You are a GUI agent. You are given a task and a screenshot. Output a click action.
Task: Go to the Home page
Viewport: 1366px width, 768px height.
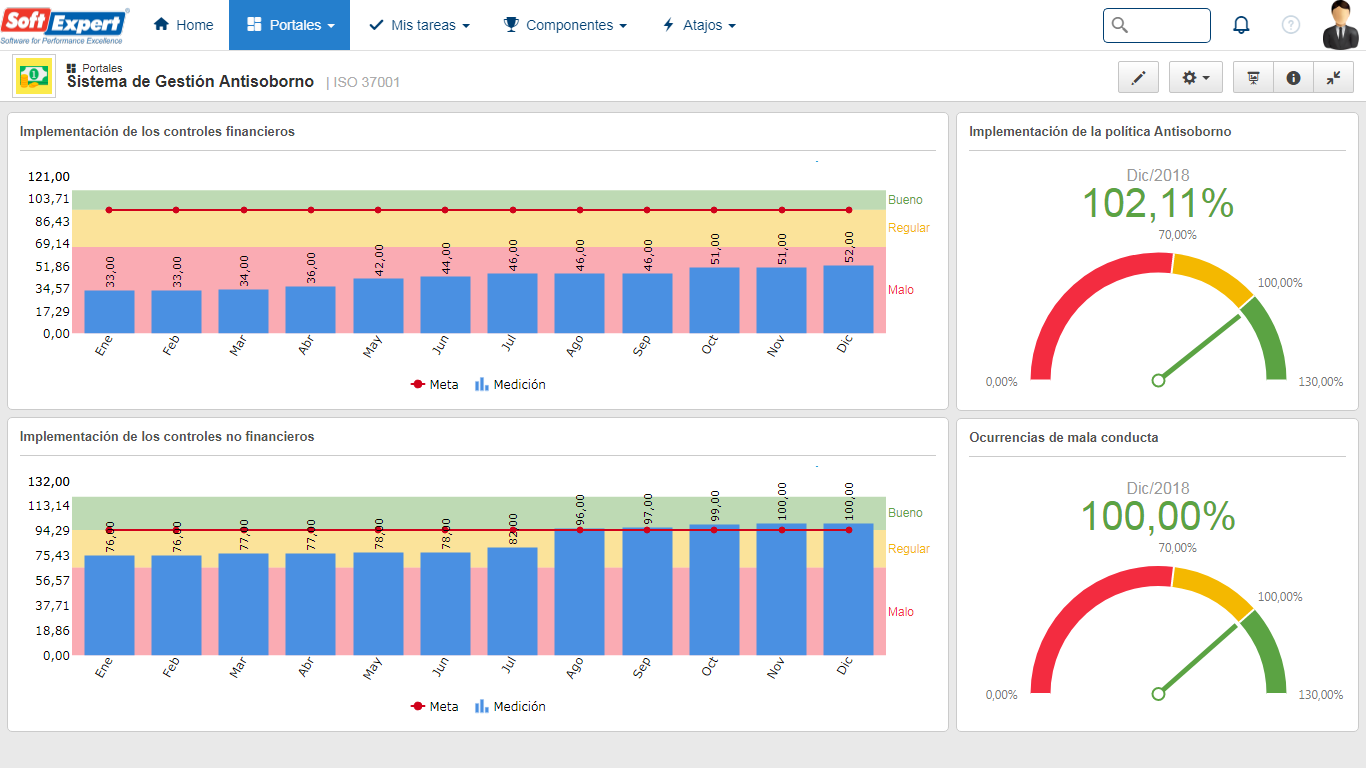click(x=183, y=25)
